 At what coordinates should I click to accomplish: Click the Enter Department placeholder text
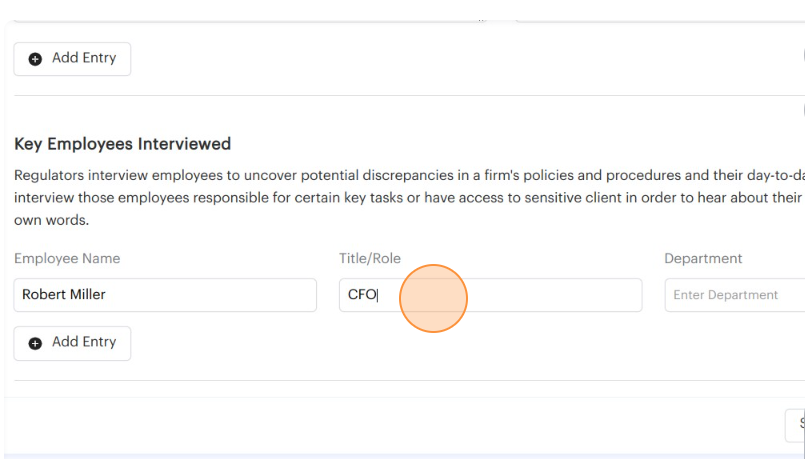[x=725, y=295]
